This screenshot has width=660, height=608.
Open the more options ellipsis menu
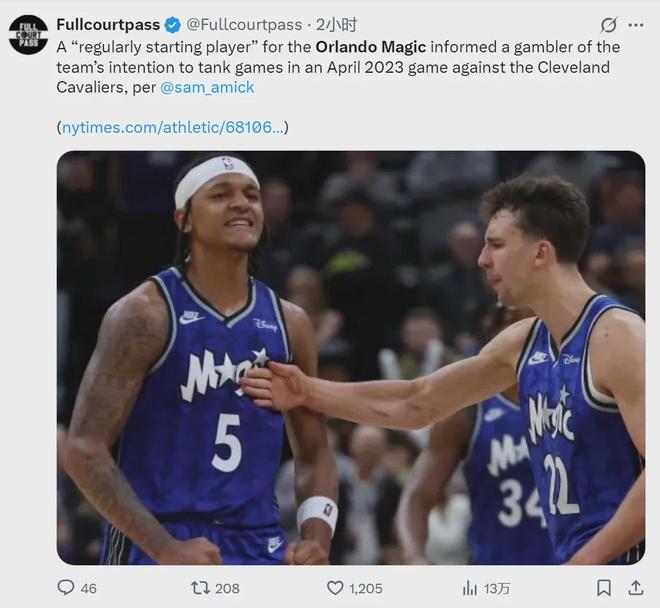tap(637, 25)
